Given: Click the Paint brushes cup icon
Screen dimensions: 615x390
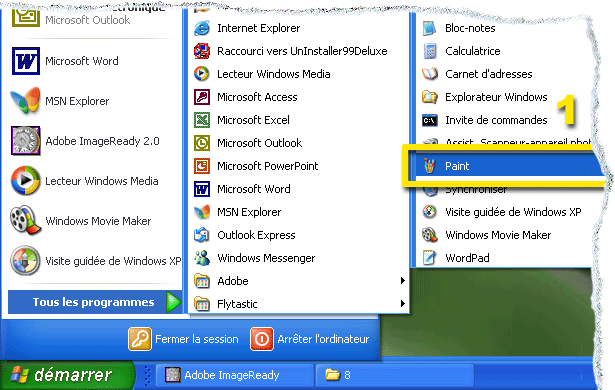Looking at the screenshot, I should click(429, 166).
